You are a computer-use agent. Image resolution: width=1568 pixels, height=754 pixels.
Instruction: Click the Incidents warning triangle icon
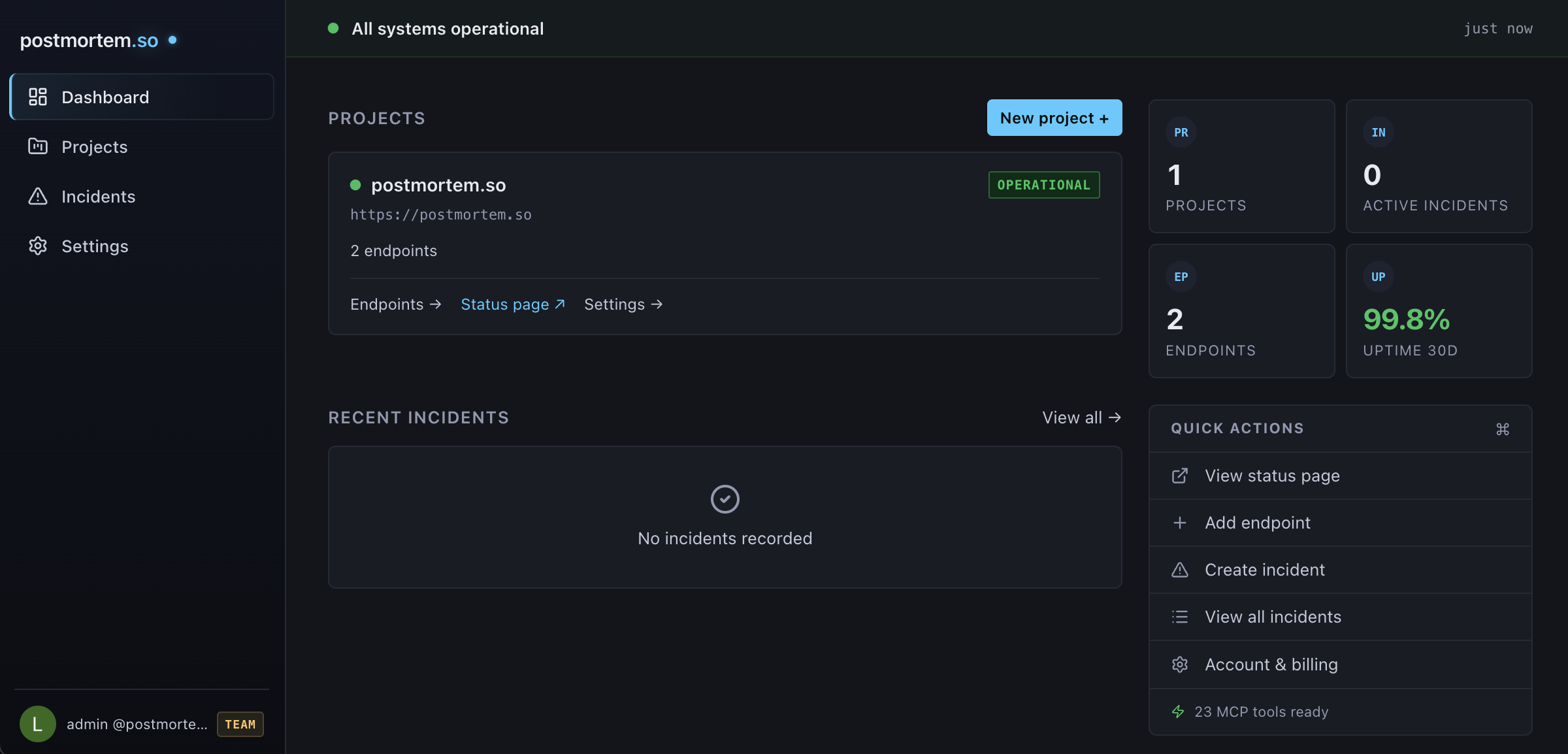pyautogui.click(x=37, y=196)
